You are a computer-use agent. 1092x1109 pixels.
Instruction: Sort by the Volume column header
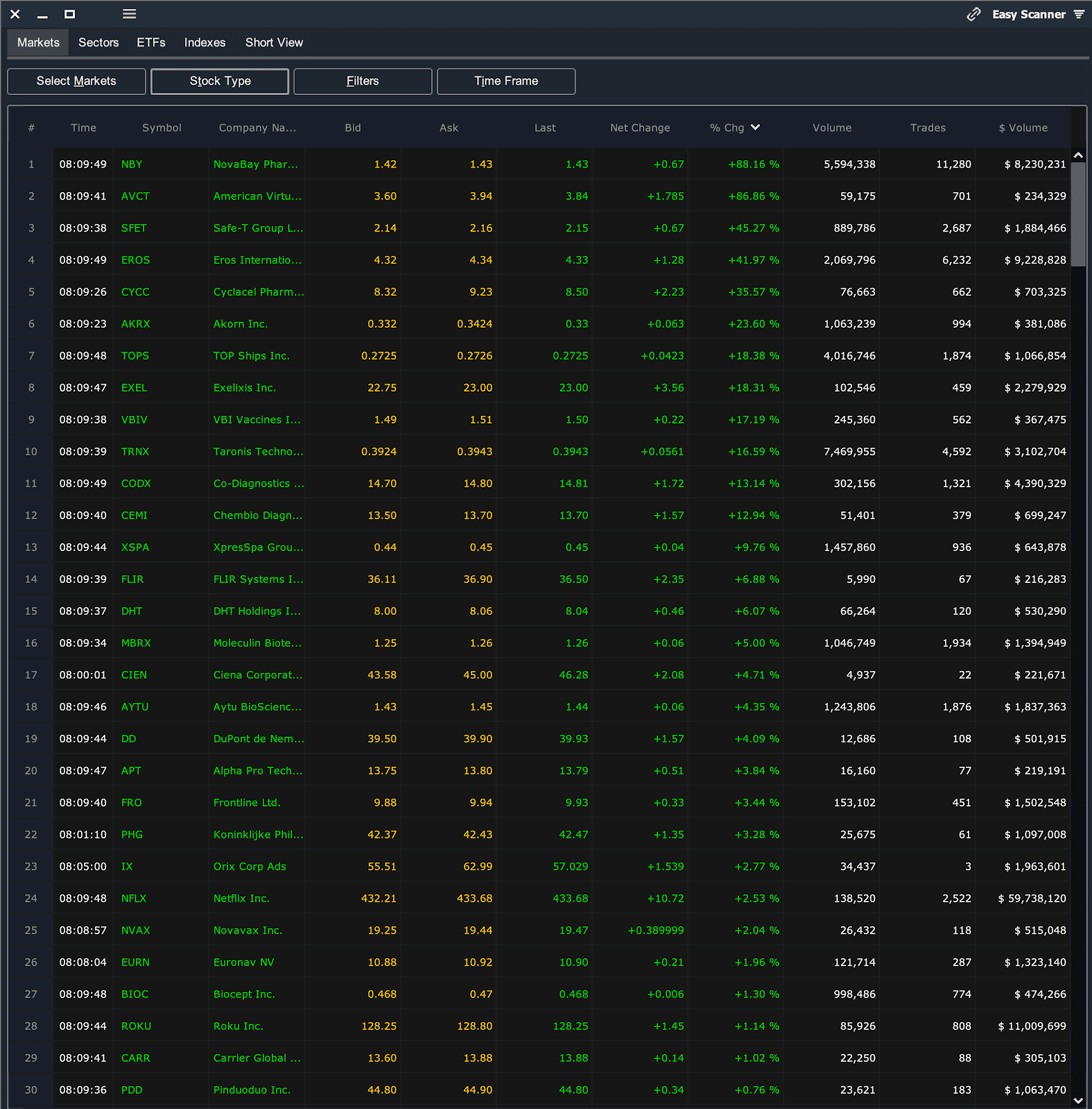[832, 128]
